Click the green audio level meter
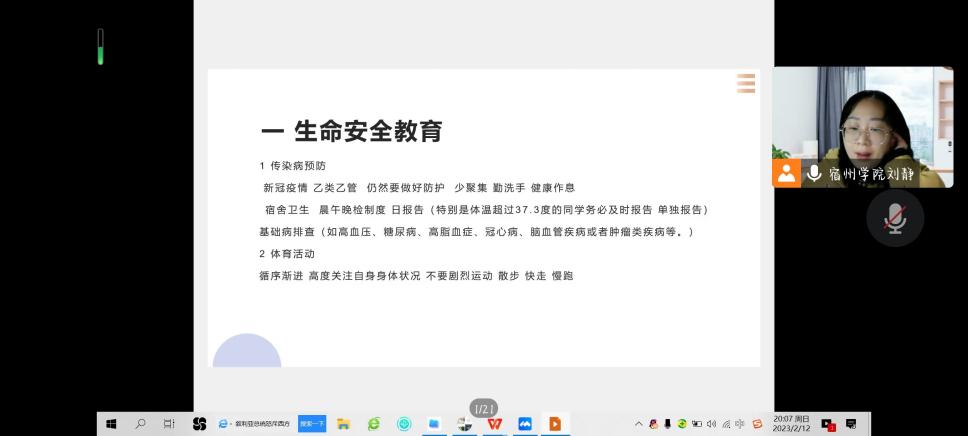 (x=100, y=47)
